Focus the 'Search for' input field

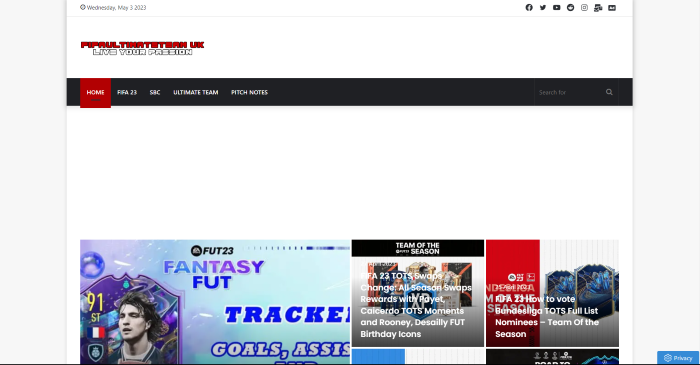[x=569, y=92]
